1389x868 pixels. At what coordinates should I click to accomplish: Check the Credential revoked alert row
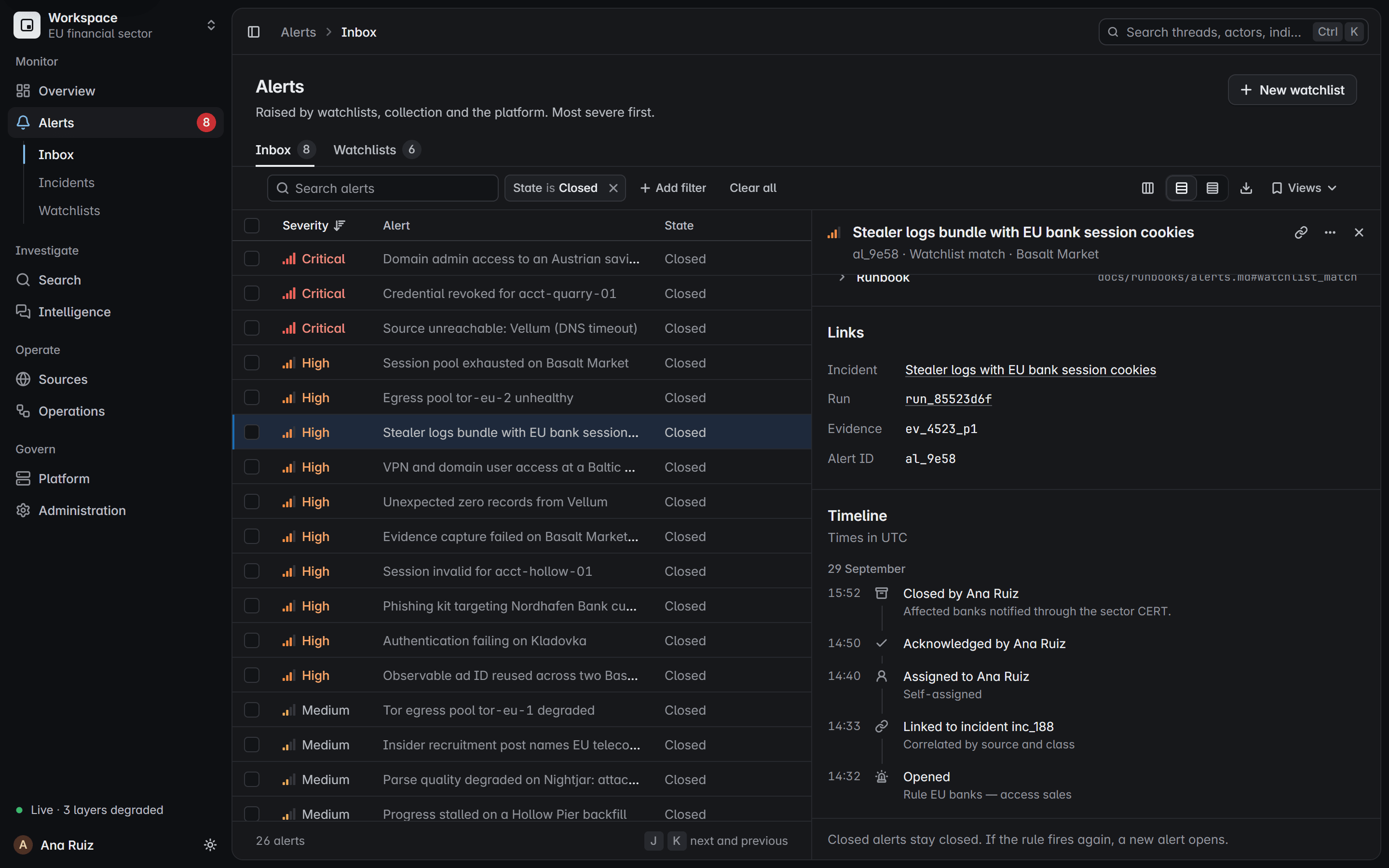(x=251, y=293)
